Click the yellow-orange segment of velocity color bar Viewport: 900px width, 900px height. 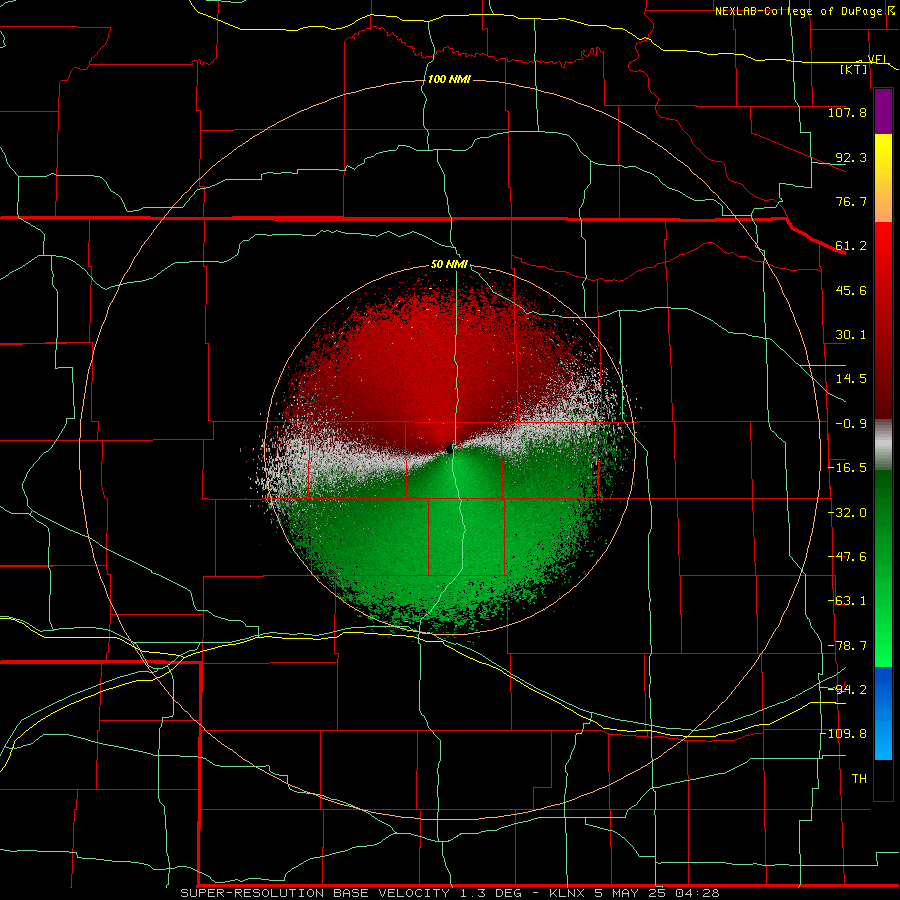pos(883,178)
